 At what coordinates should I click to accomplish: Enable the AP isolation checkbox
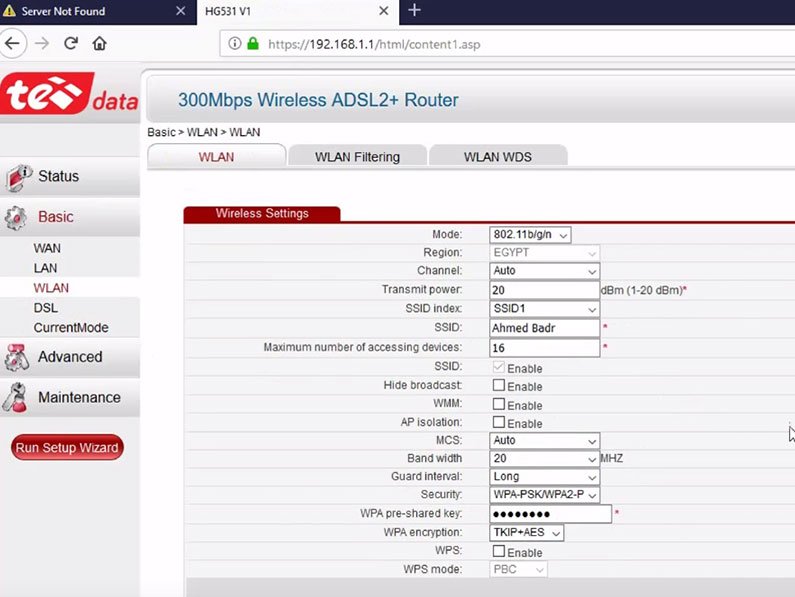(x=499, y=423)
